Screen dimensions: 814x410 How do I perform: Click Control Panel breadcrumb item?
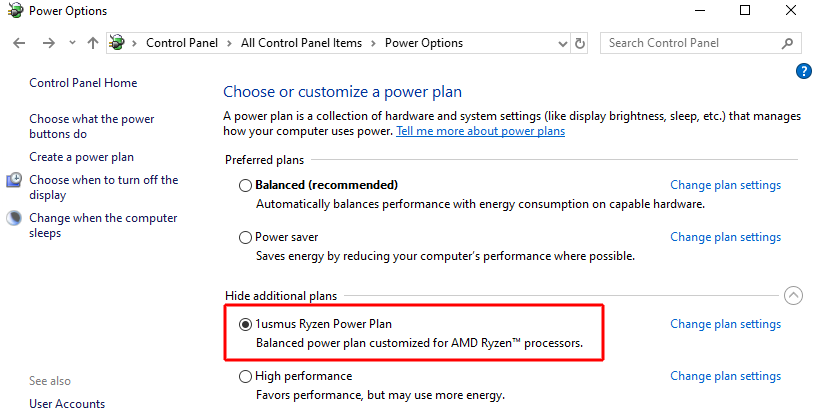tap(182, 43)
